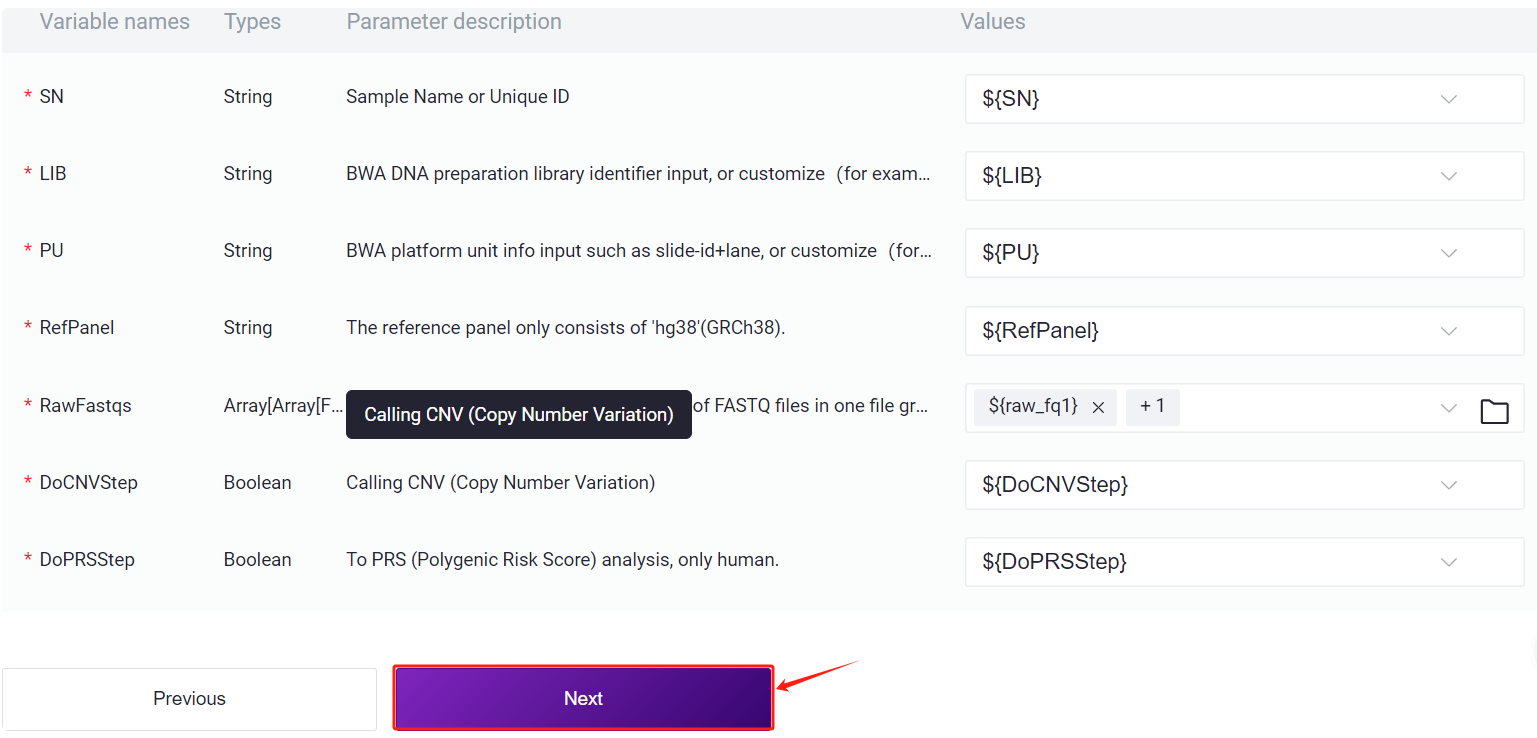Click the Next button
Viewport: 1537px width, 738px height.
583,698
